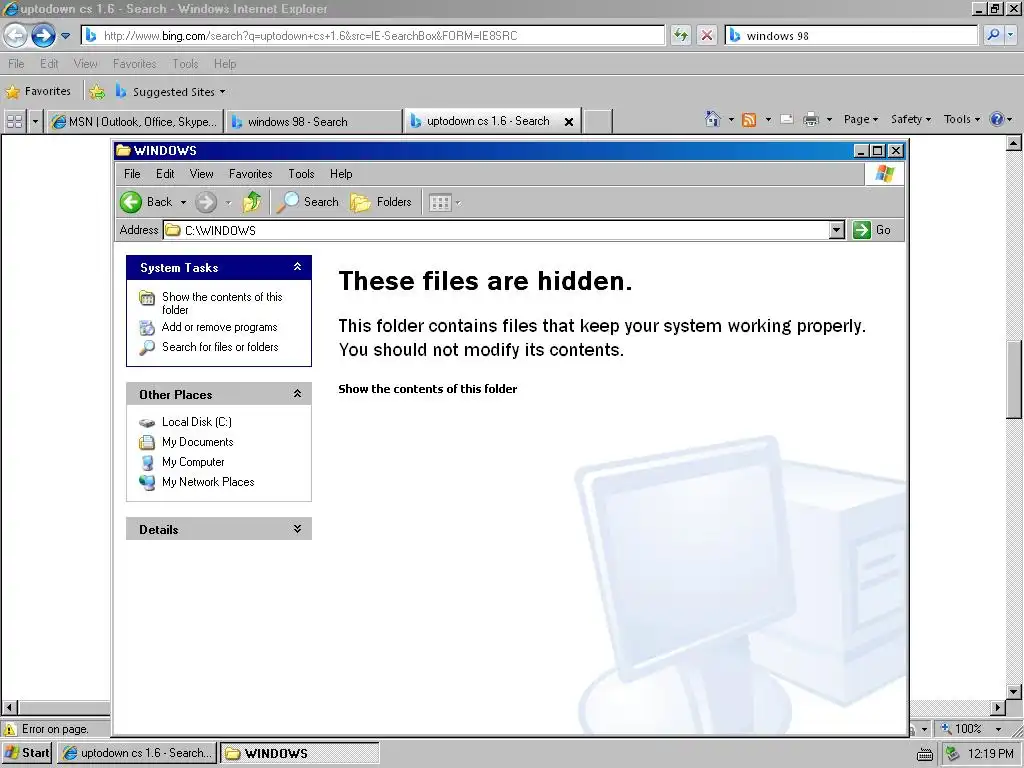This screenshot has height=768, width=1024.
Task: Click the Local Disk (C:) link
Action: click(x=197, y=422)
